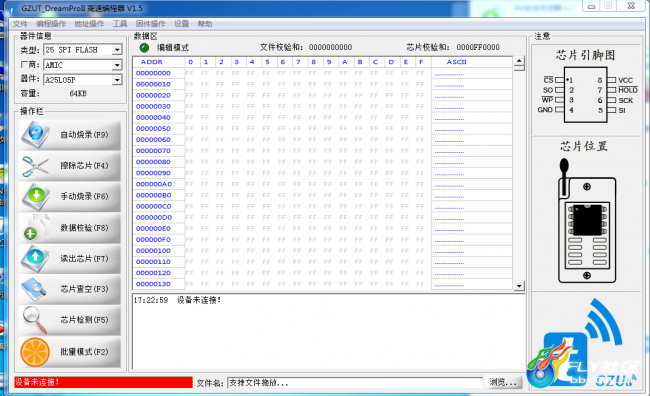This screenshot has width=650, height=396.
Task: Select the green download arrow 手动烧录 (F6)
Action: click(35, 197)
